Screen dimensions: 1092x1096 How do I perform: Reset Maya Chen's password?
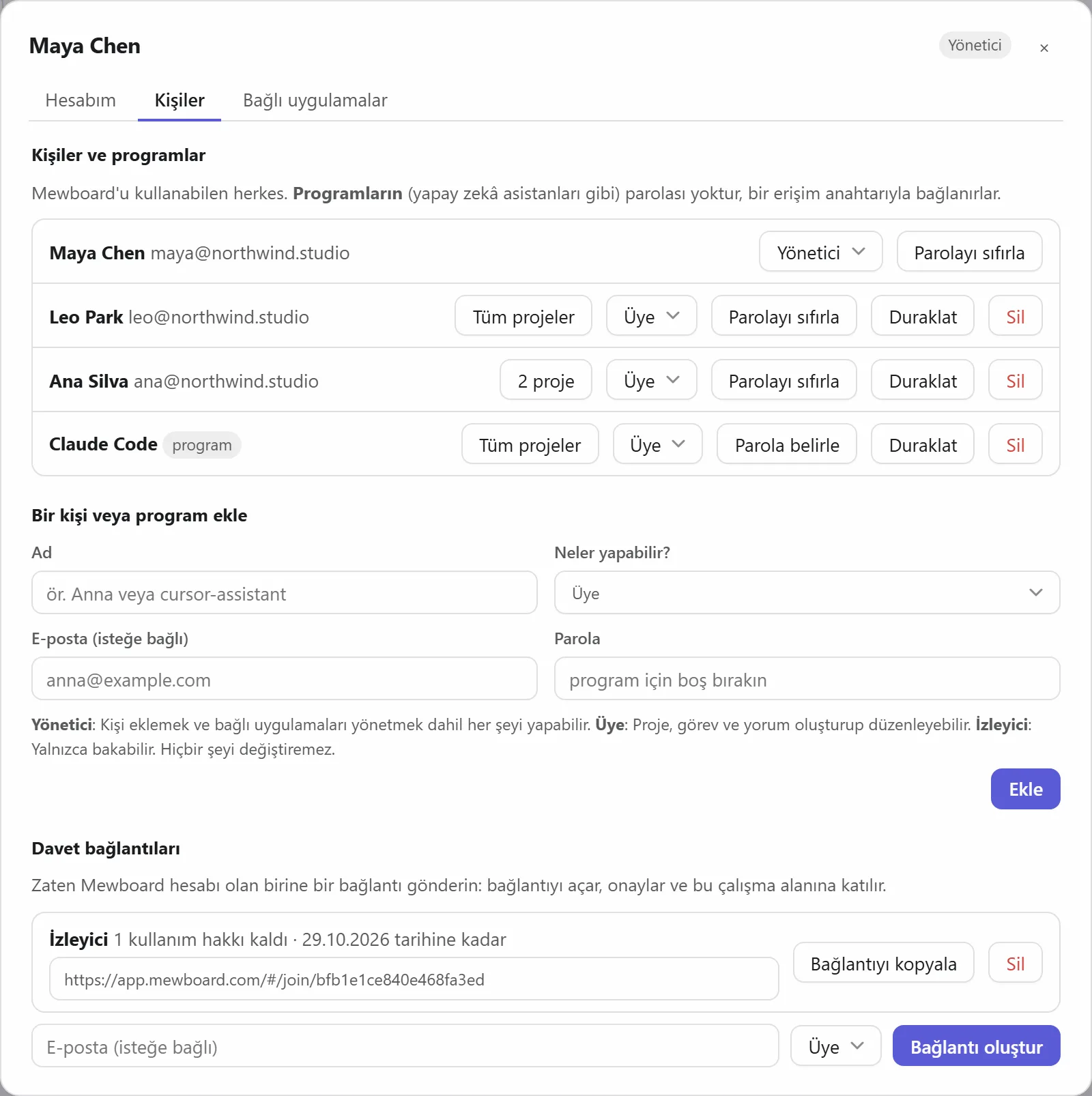click(969, 252)
